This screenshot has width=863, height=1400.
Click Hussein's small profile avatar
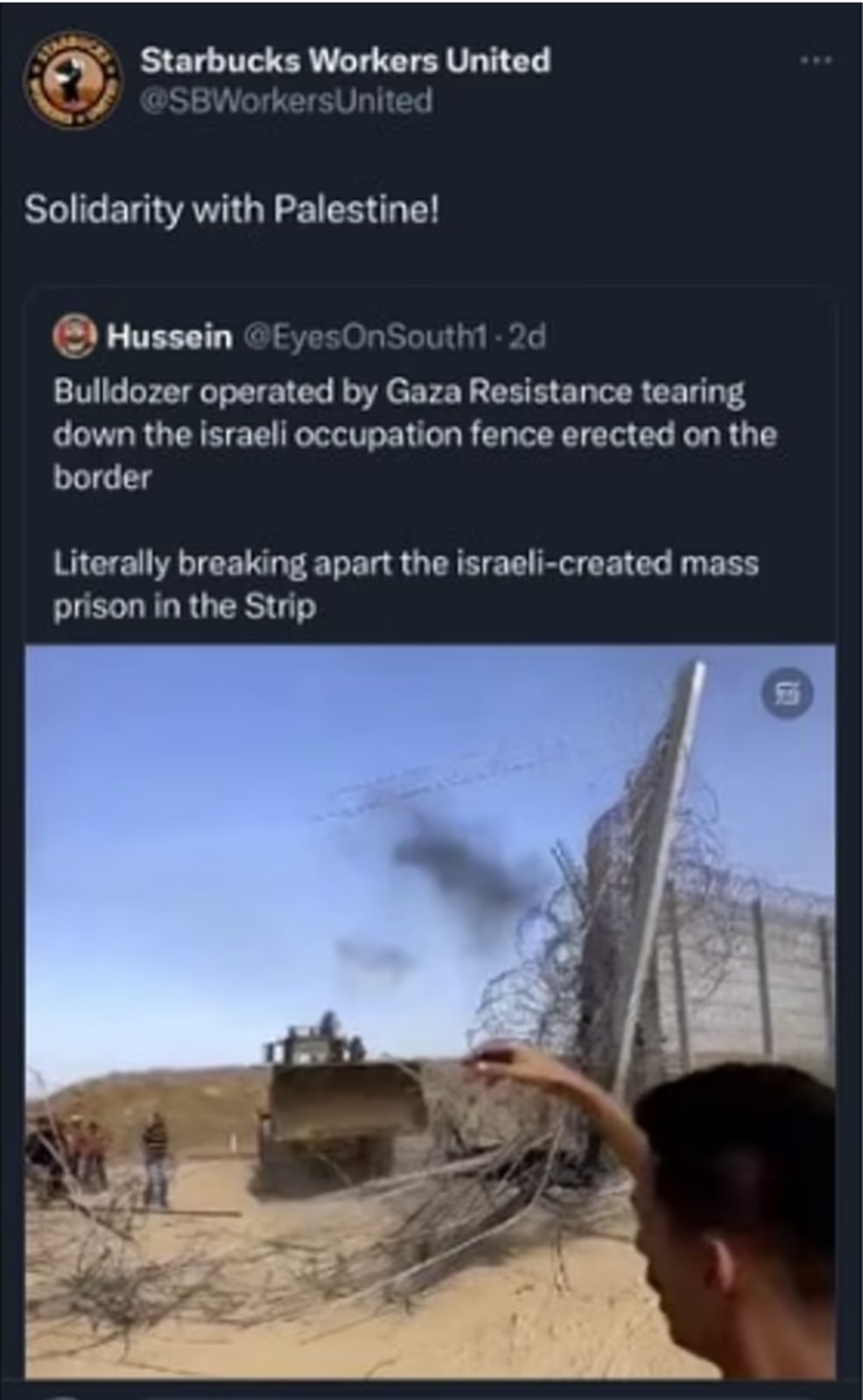click(75, 336)
